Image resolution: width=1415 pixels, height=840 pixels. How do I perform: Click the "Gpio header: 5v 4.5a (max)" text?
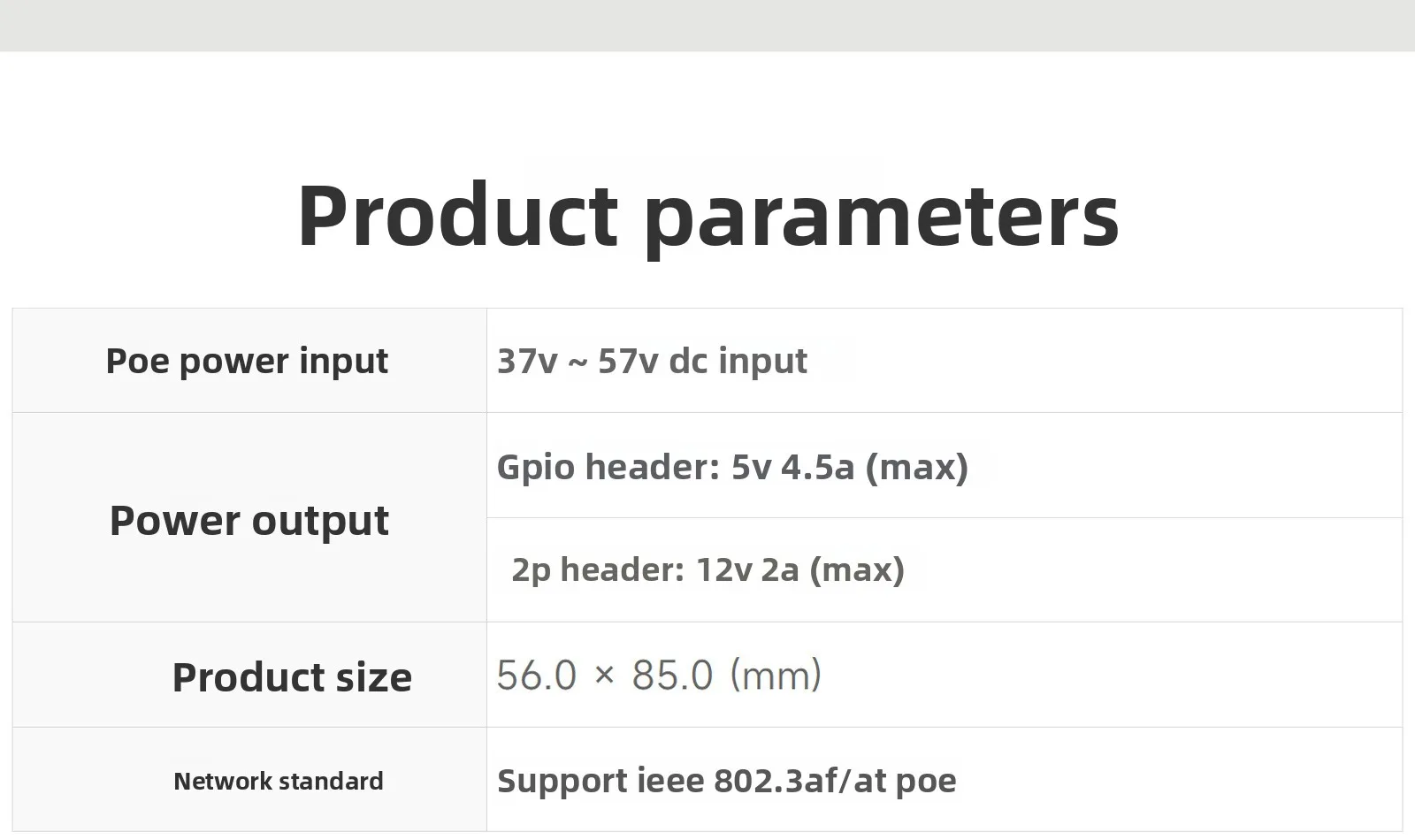pyautogui.click(x=732, y=467)
